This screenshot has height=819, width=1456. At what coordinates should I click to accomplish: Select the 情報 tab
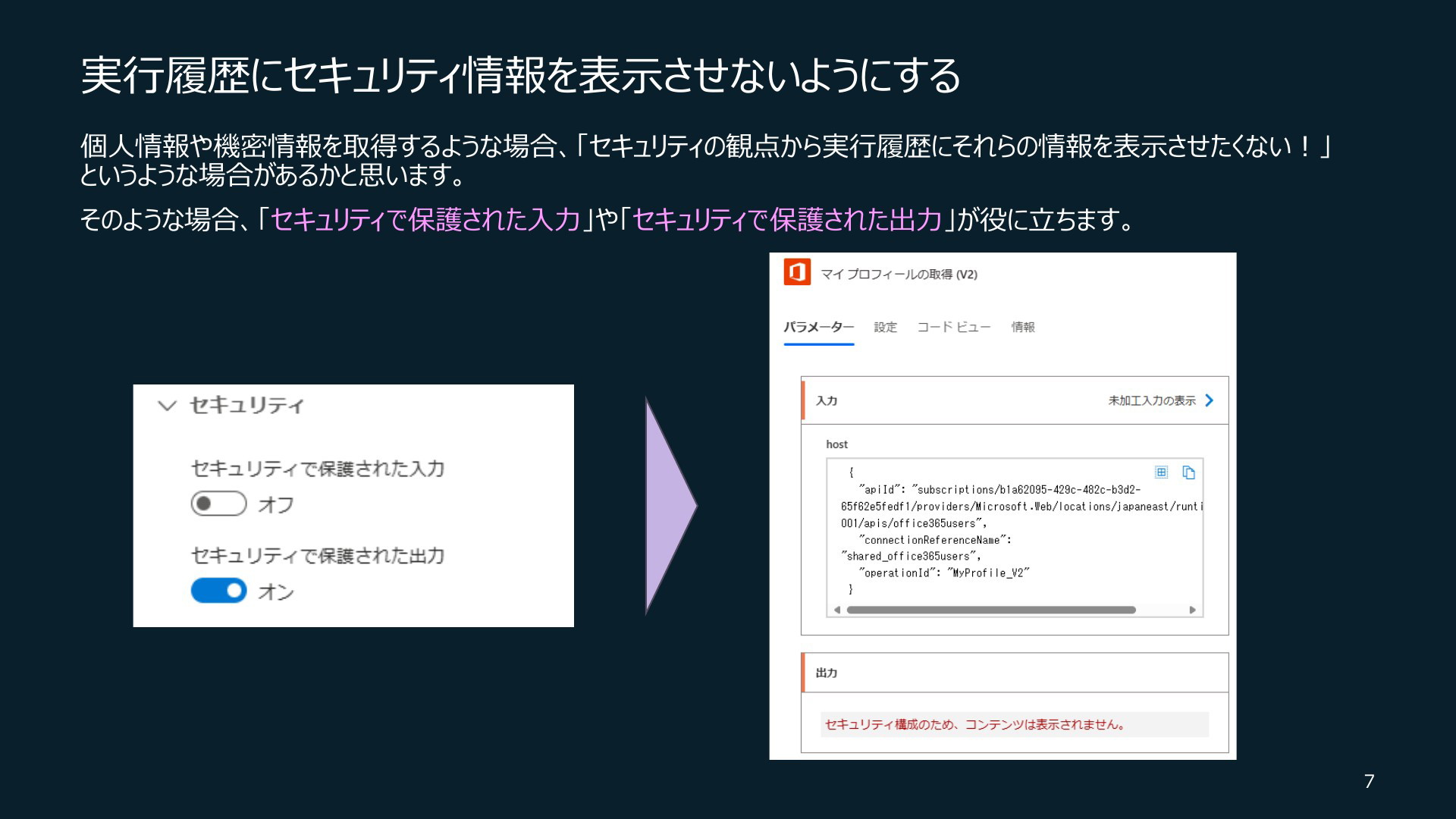click(x=1023, y=327)
